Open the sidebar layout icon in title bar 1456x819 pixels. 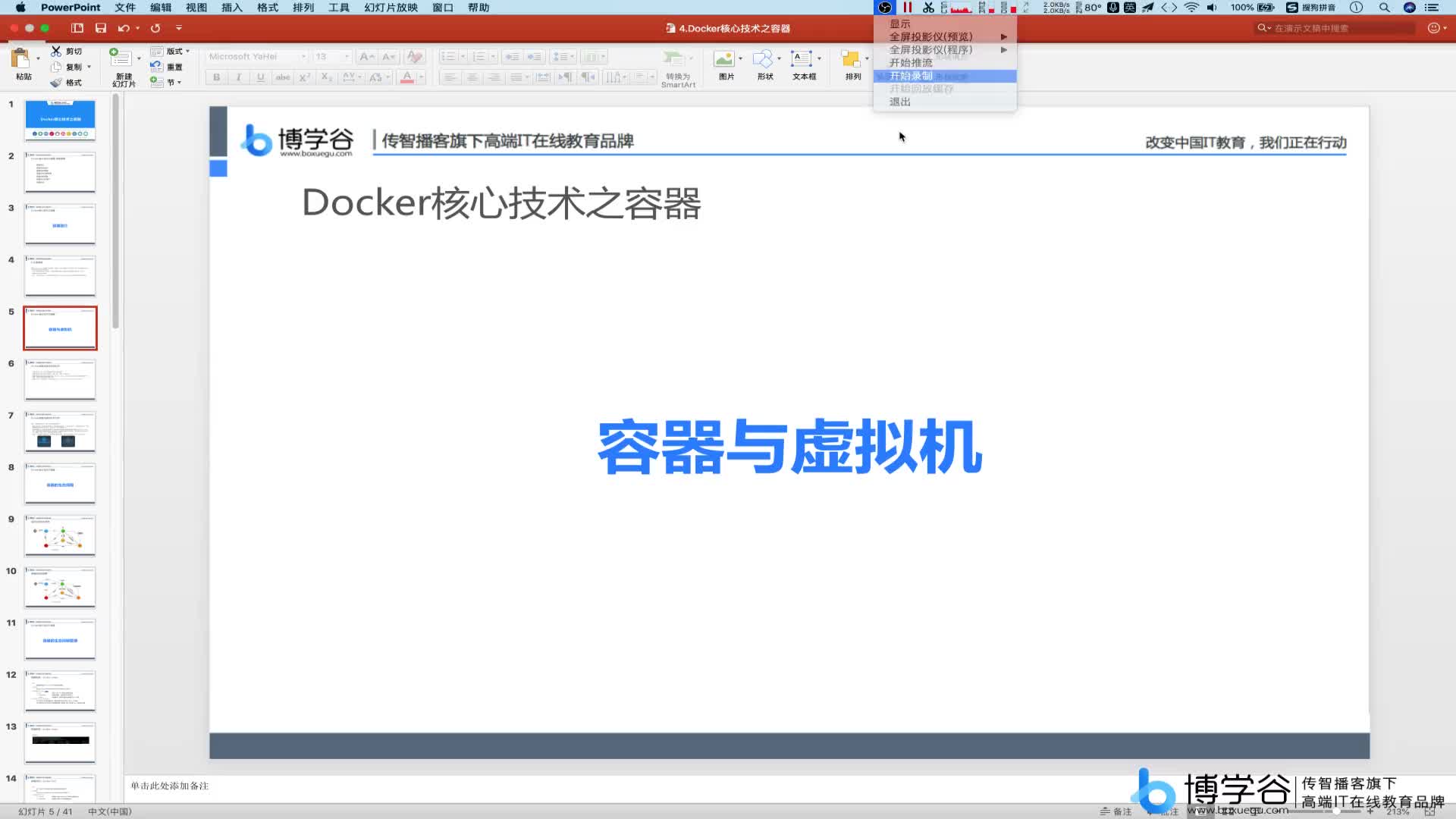(77, 28)
